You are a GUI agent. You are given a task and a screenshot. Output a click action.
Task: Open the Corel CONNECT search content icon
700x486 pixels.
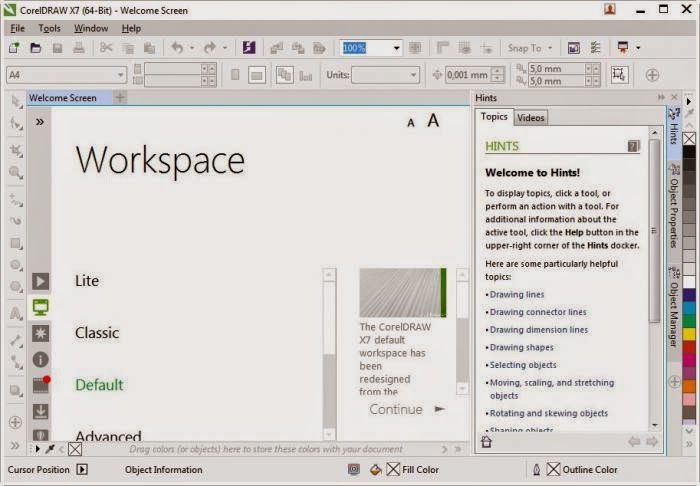pyautogui.click(x=249, y=47)
